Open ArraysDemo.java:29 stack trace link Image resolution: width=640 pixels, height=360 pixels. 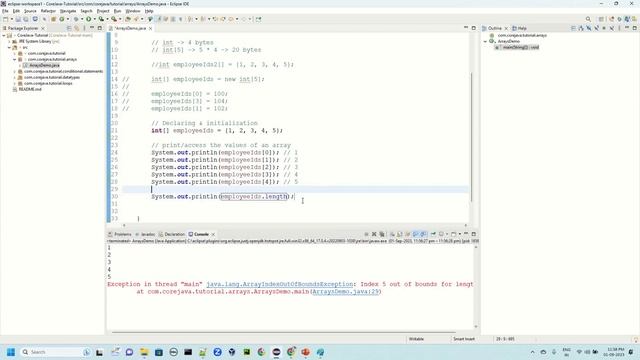346,291
